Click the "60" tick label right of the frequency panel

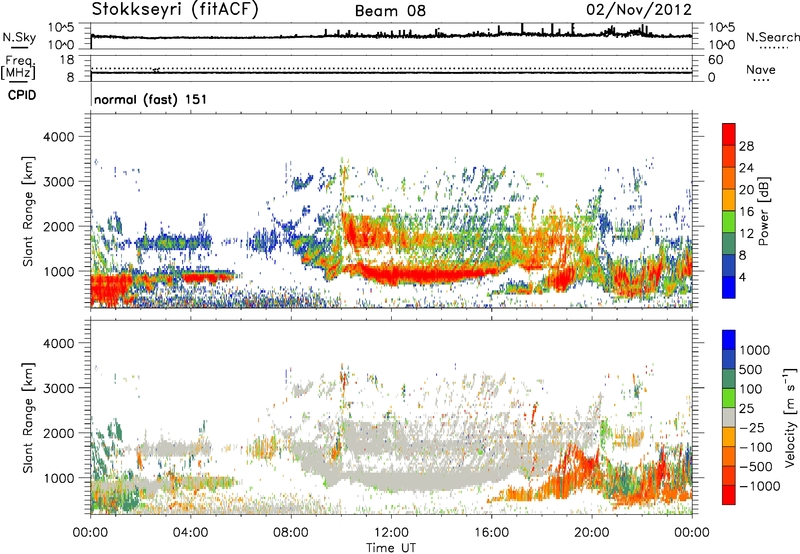715,60
